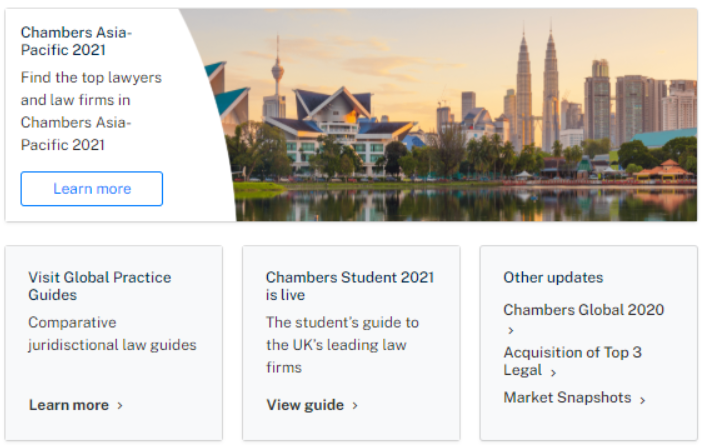
Task: Click the Asia-Pacific banner description text
Action: click(91, 111)
